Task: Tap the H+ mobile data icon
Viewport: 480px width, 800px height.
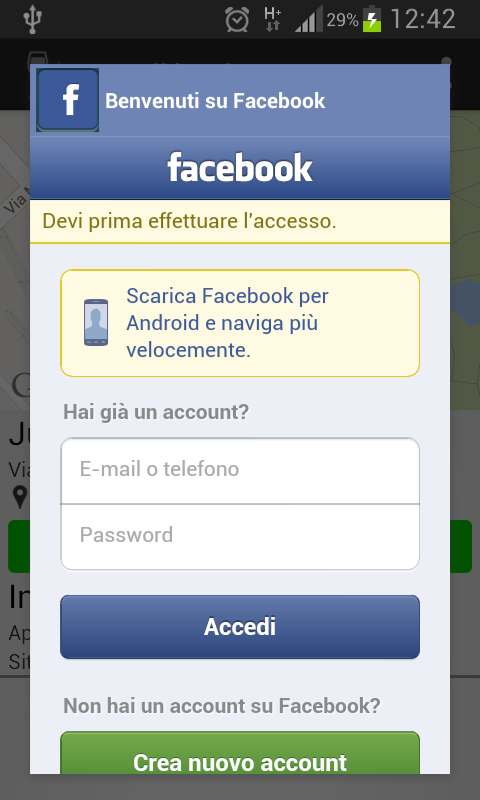Action: pyautogui.click(x=273, y=19)
